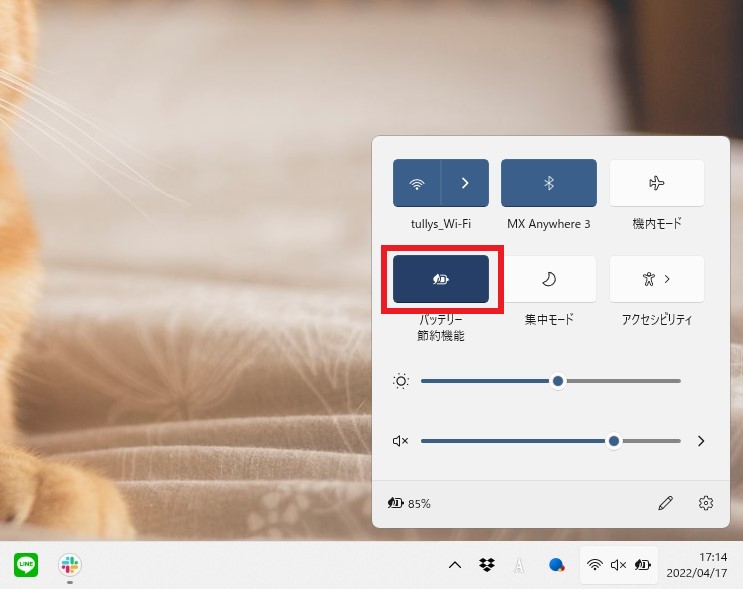Screen dimensions: 743x589
Task: Click the taskbar Wi-Fi status icon
Action: point(595,565)
